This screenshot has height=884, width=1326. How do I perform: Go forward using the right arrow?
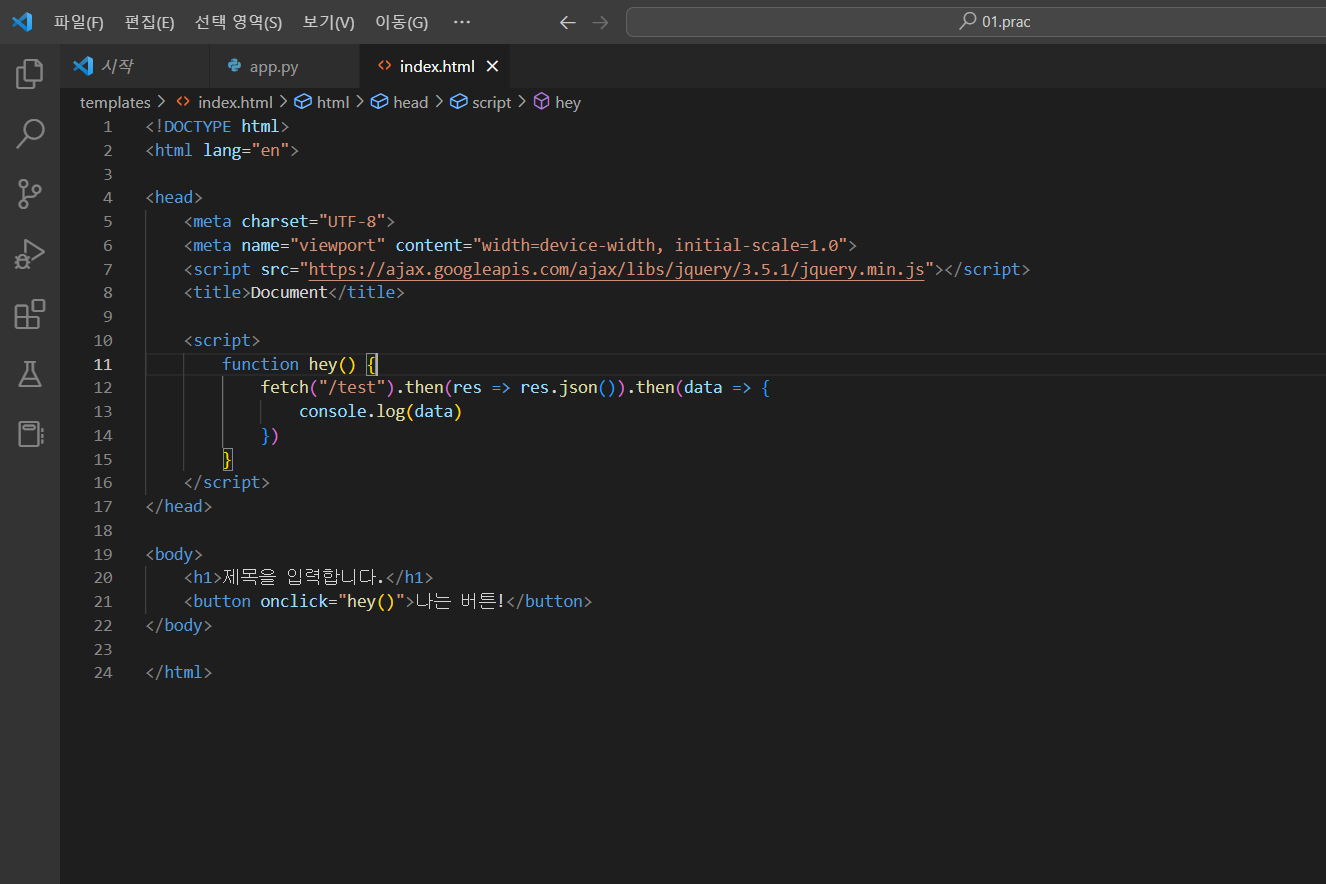click(600, 22)
